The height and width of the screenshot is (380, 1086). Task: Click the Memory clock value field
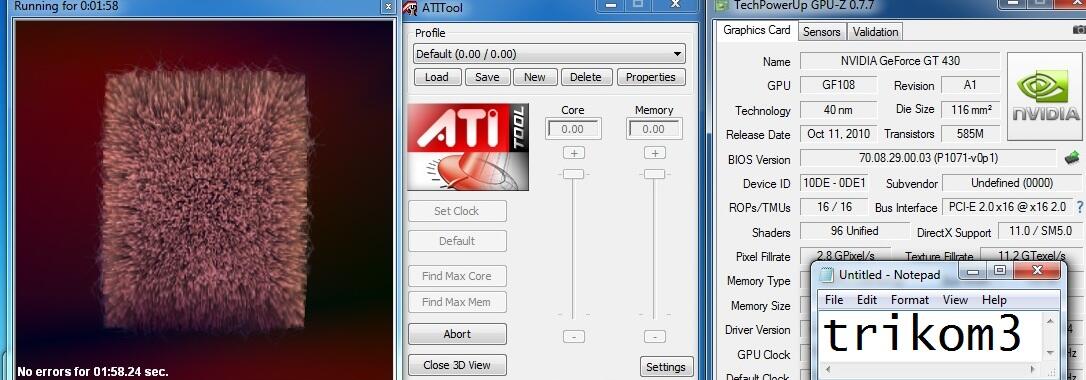pos(654,129)
